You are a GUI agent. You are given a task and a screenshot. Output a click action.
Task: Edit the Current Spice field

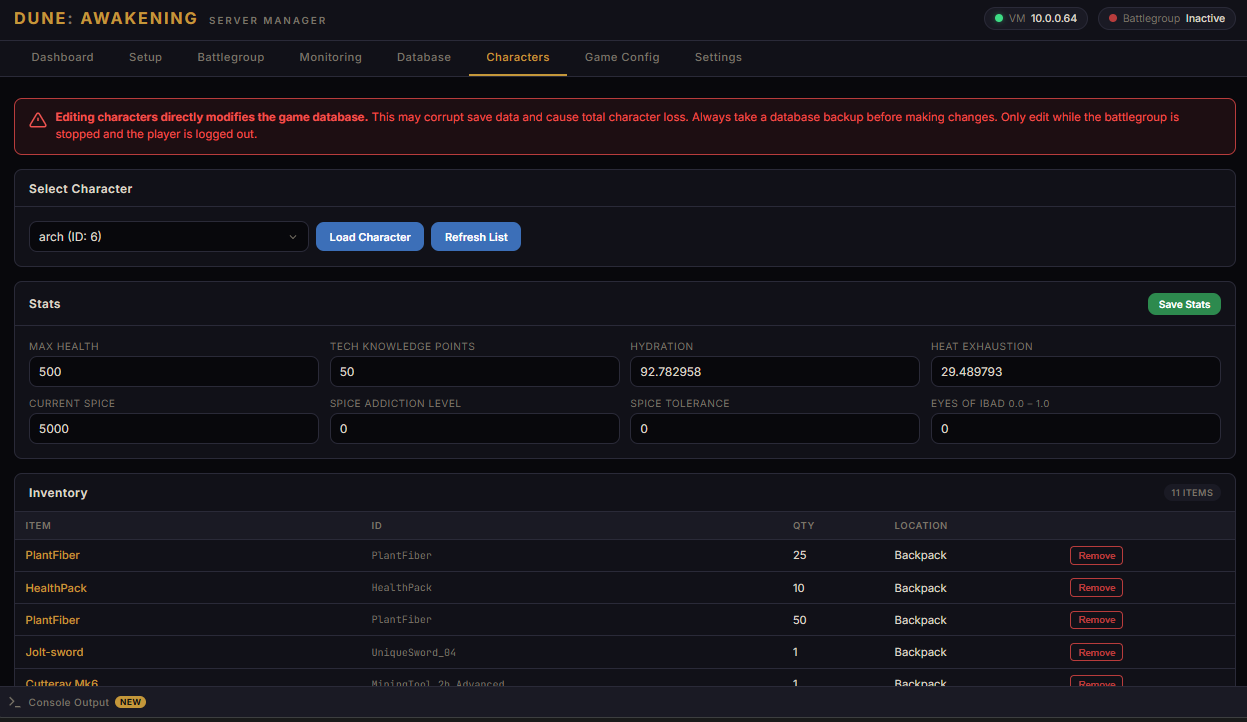(x=174, y=429)
